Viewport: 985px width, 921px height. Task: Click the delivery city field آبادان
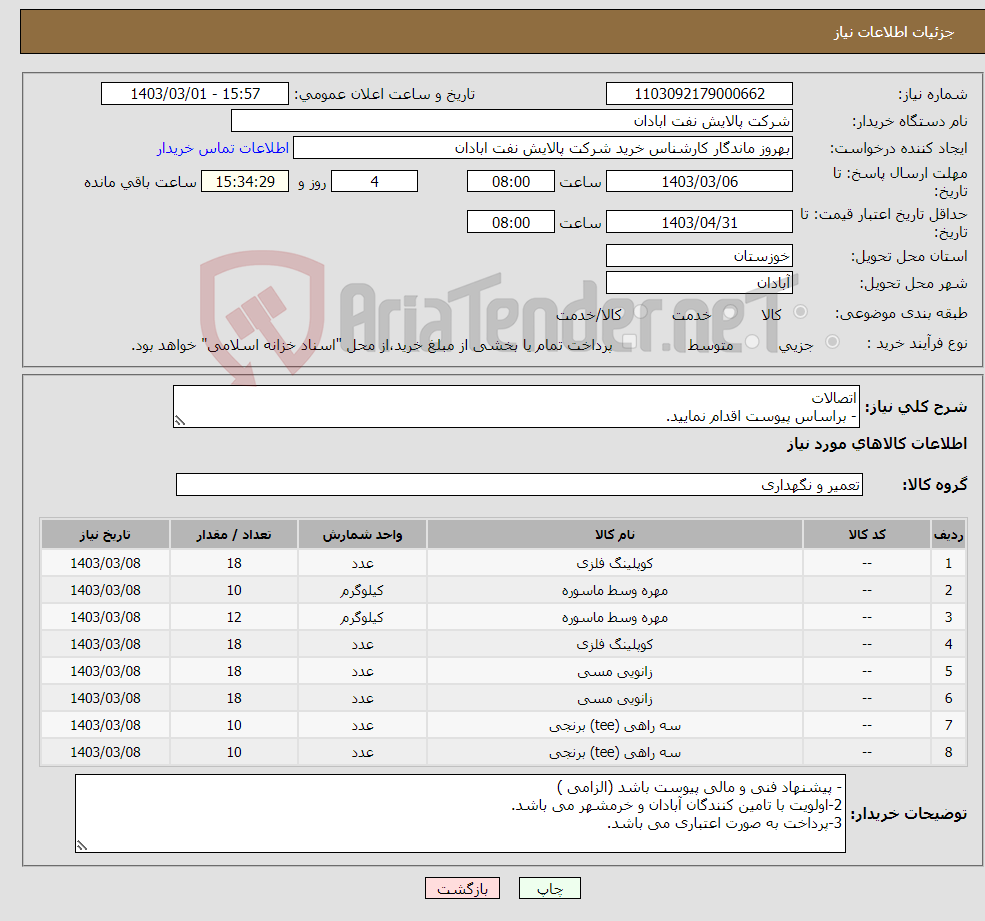tap(699, 283)
